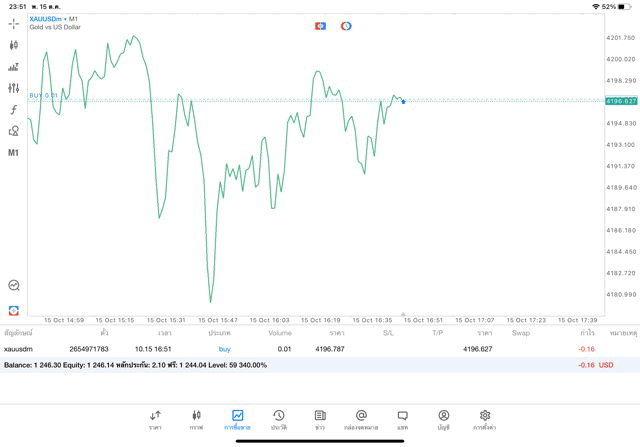The image size is (640, 447).
Task: Switch to the ประวัติ (History) tab
Action: pos(279,420)
